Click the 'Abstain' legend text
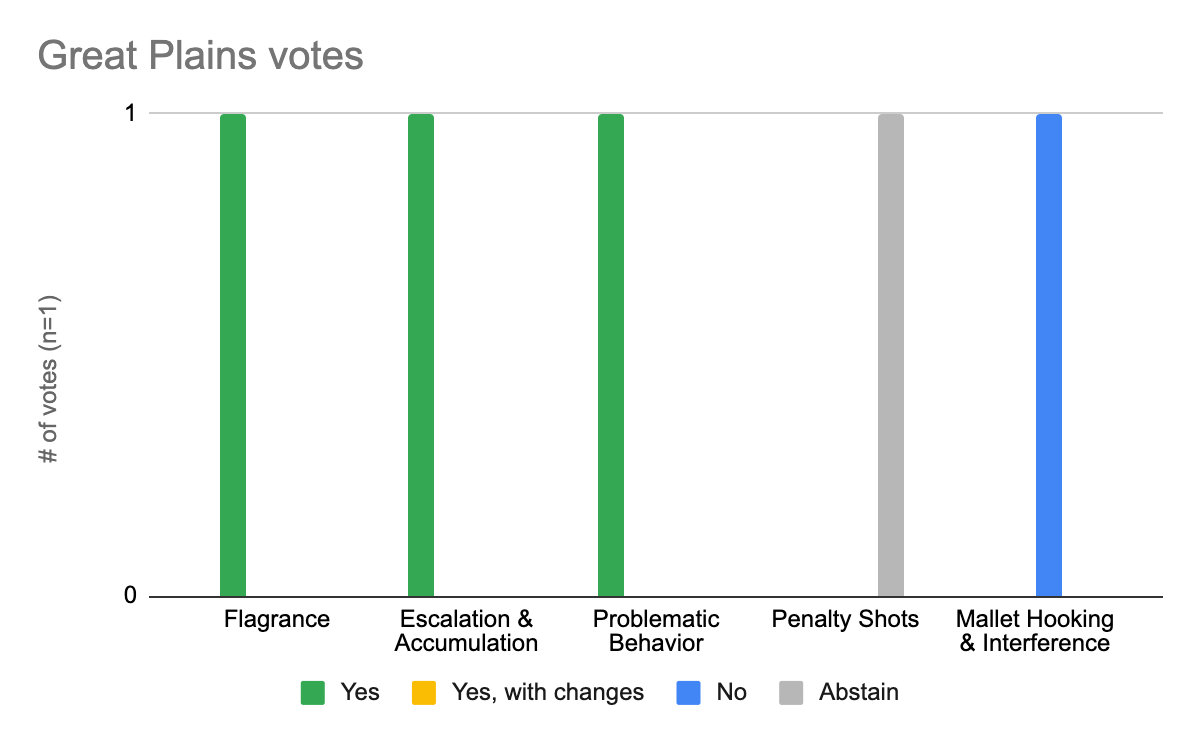1200x742 pixels. (x=858, y=693)
